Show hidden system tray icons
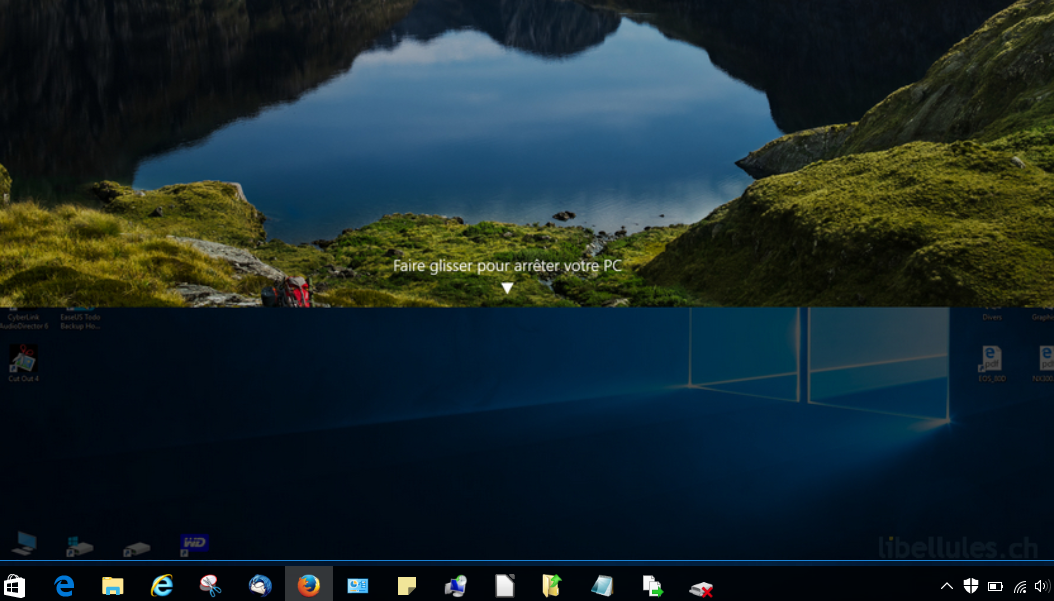This screenshot has height=601, width=1054. point(946,586)
